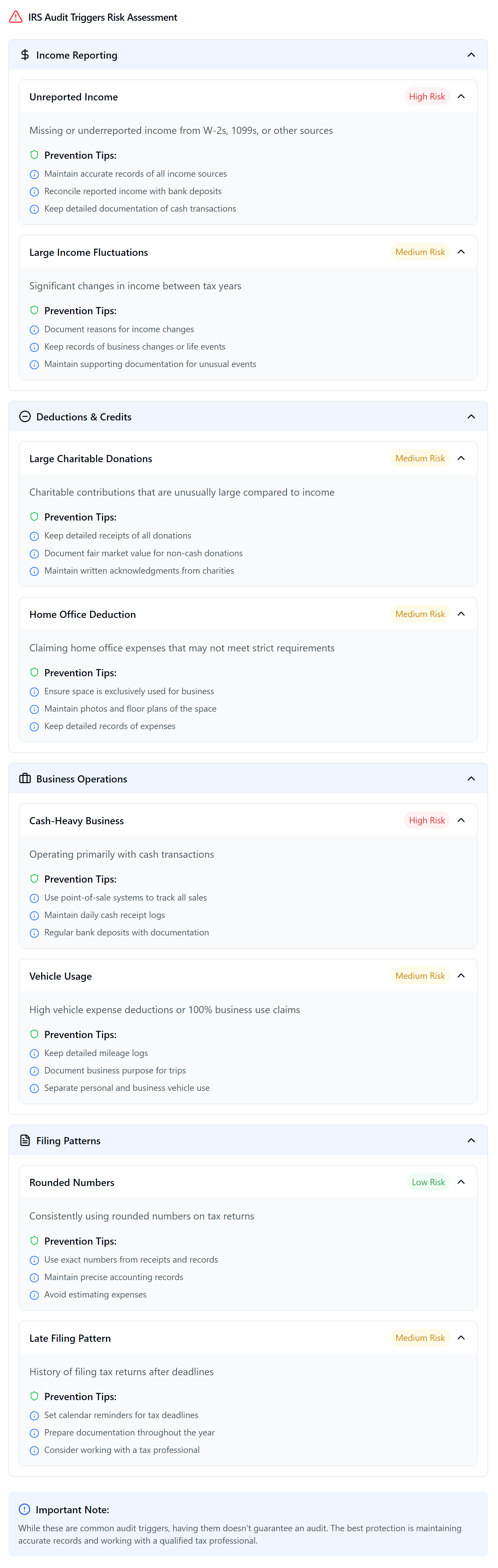The width and height of the screenshot is (498, 1568).
Task: Click the red warning triangle icon
Action: pyautogui.click(x=16, y=17)
